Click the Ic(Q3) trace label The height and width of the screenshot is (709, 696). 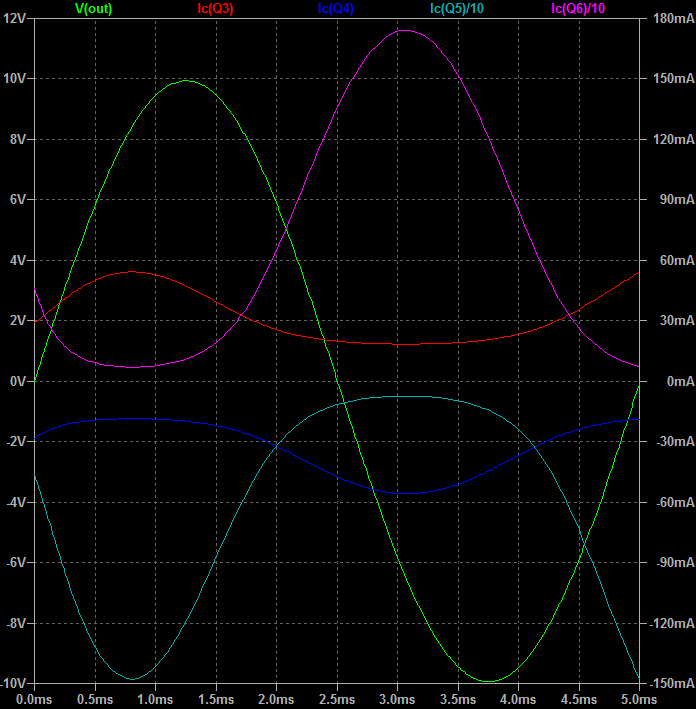215,9
